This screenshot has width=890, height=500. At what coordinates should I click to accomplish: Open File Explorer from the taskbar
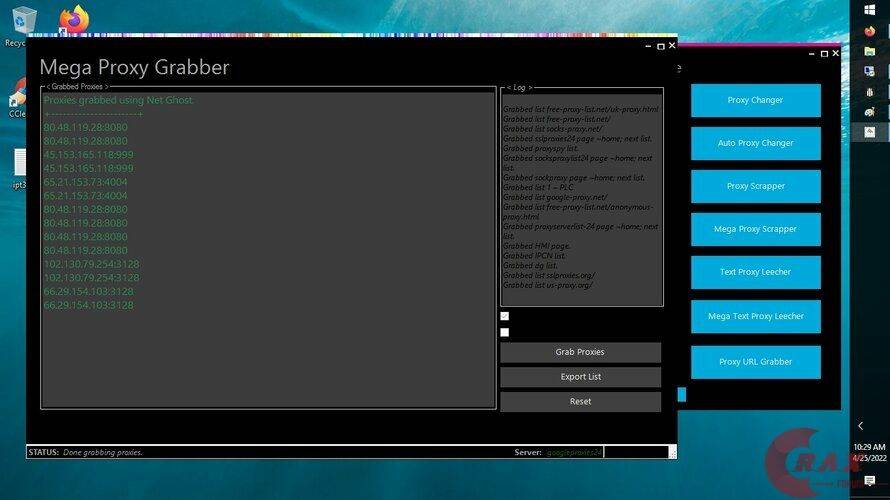(870, 51)
